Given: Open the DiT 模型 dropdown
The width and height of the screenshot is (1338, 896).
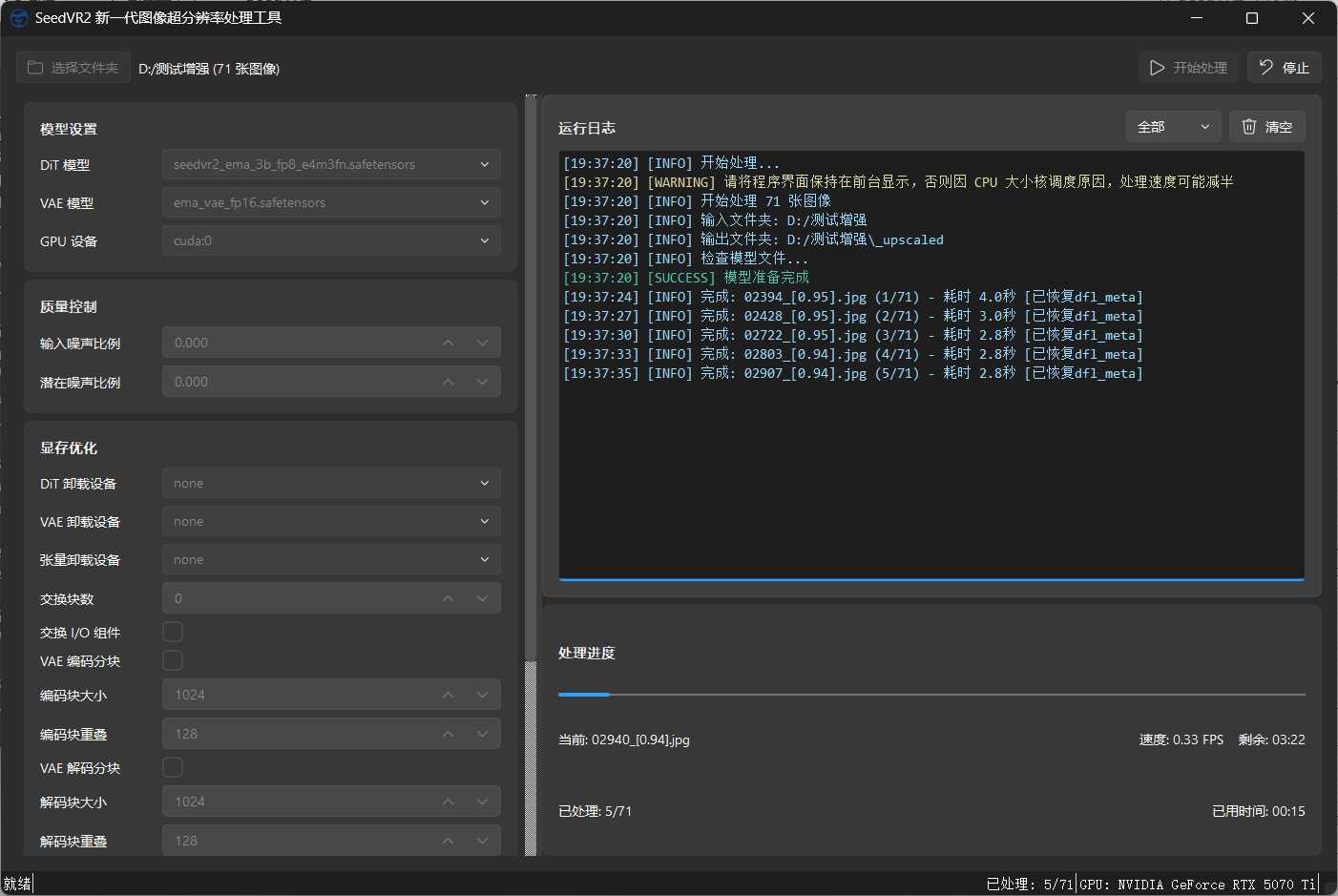Looking at the screenshot, I should (331, 164).
